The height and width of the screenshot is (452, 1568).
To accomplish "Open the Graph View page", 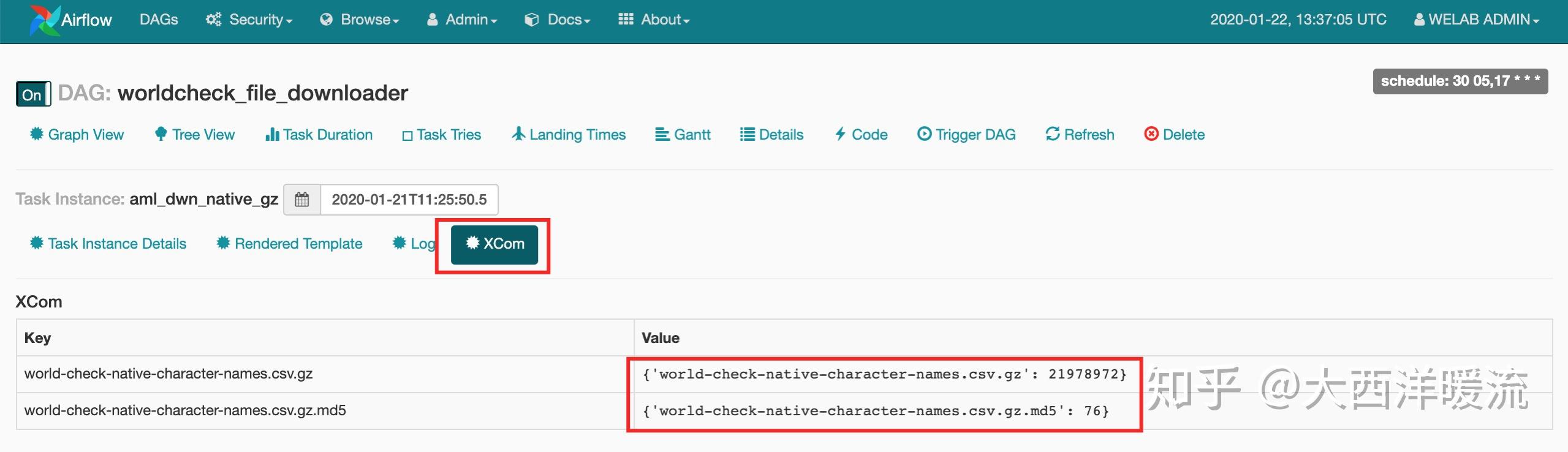I will pyautogui.click(x=77, y=135).
